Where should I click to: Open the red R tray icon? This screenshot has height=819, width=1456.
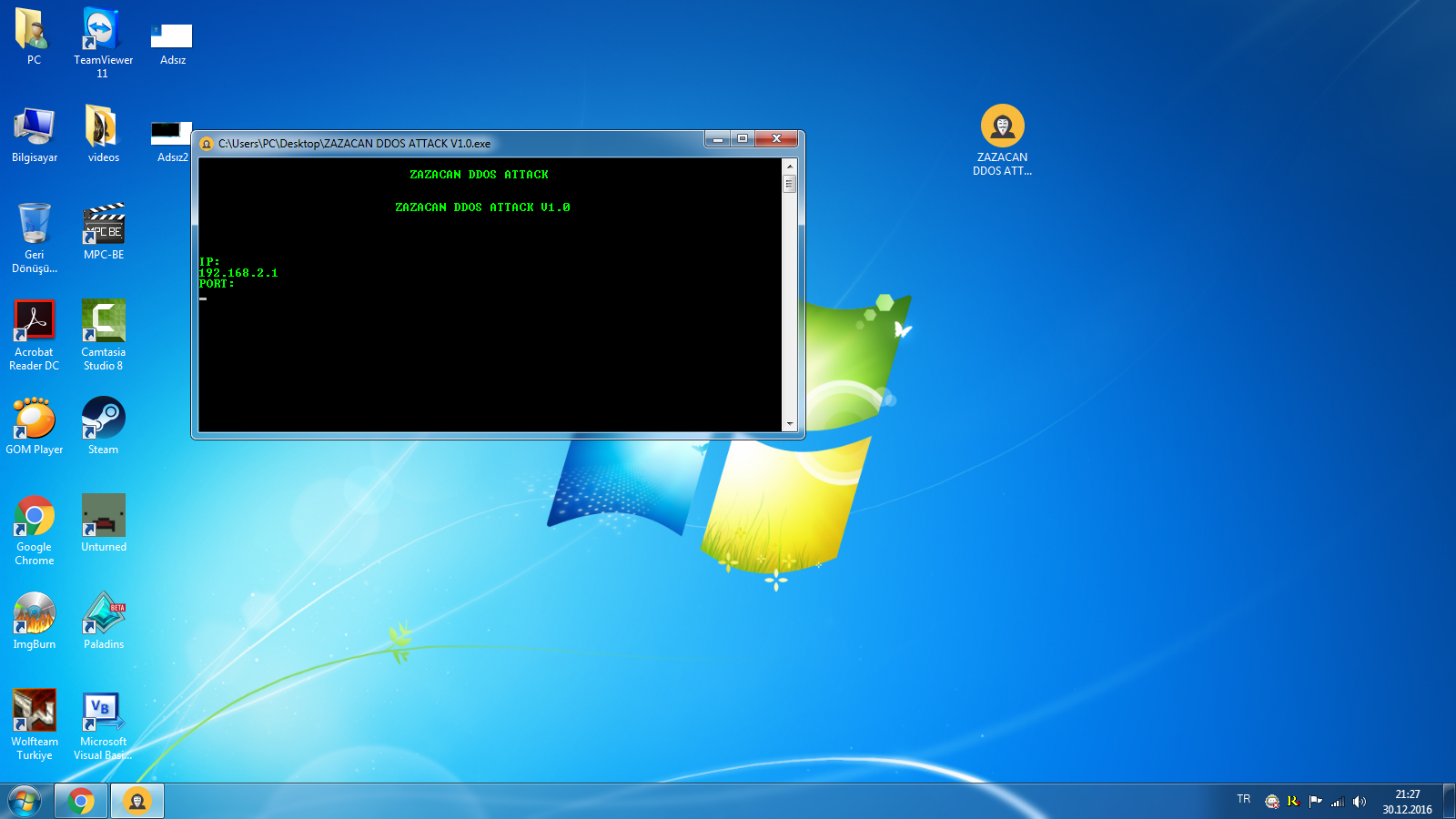pyautogui.click(x=1293, y=802)
